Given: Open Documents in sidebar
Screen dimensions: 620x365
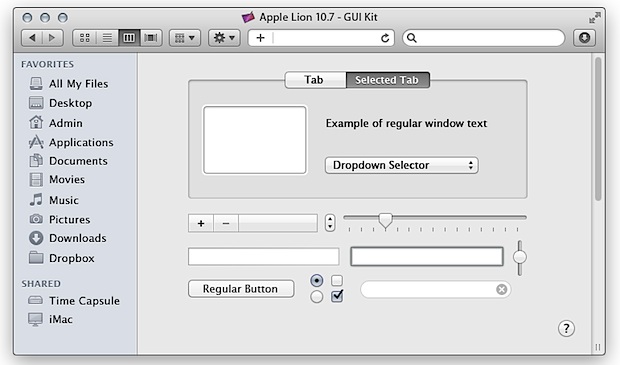Looking at the screenshot, I should 68,161.
